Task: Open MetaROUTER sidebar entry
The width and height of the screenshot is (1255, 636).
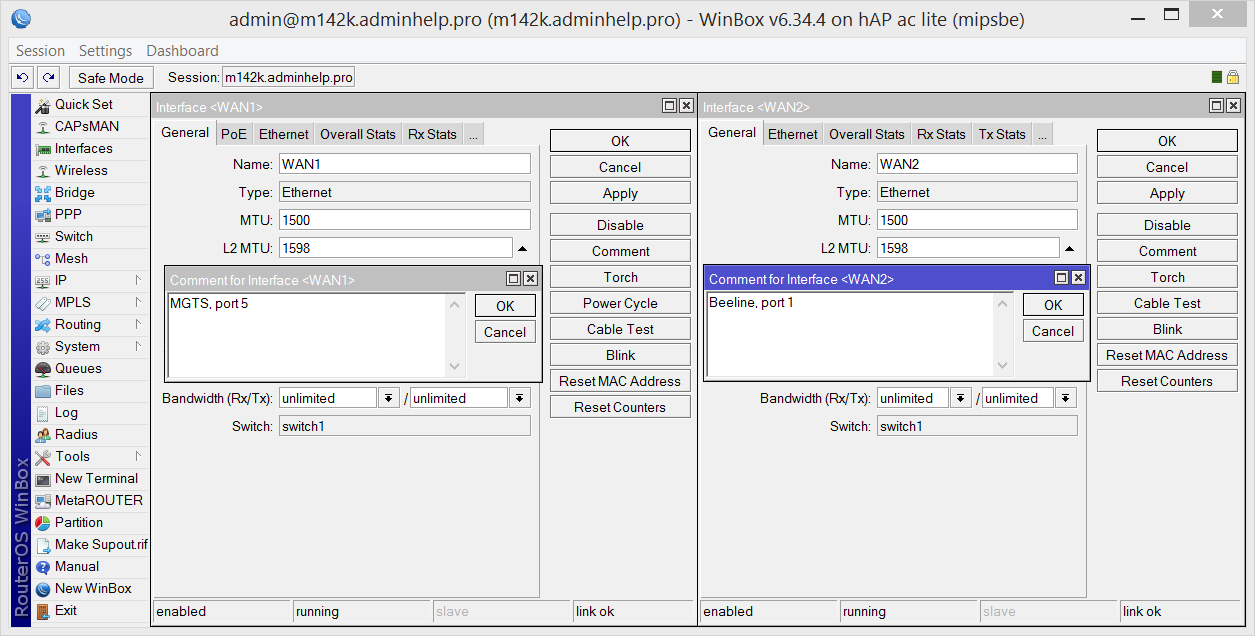Action: pyautogui.click(x=98, y=500)
